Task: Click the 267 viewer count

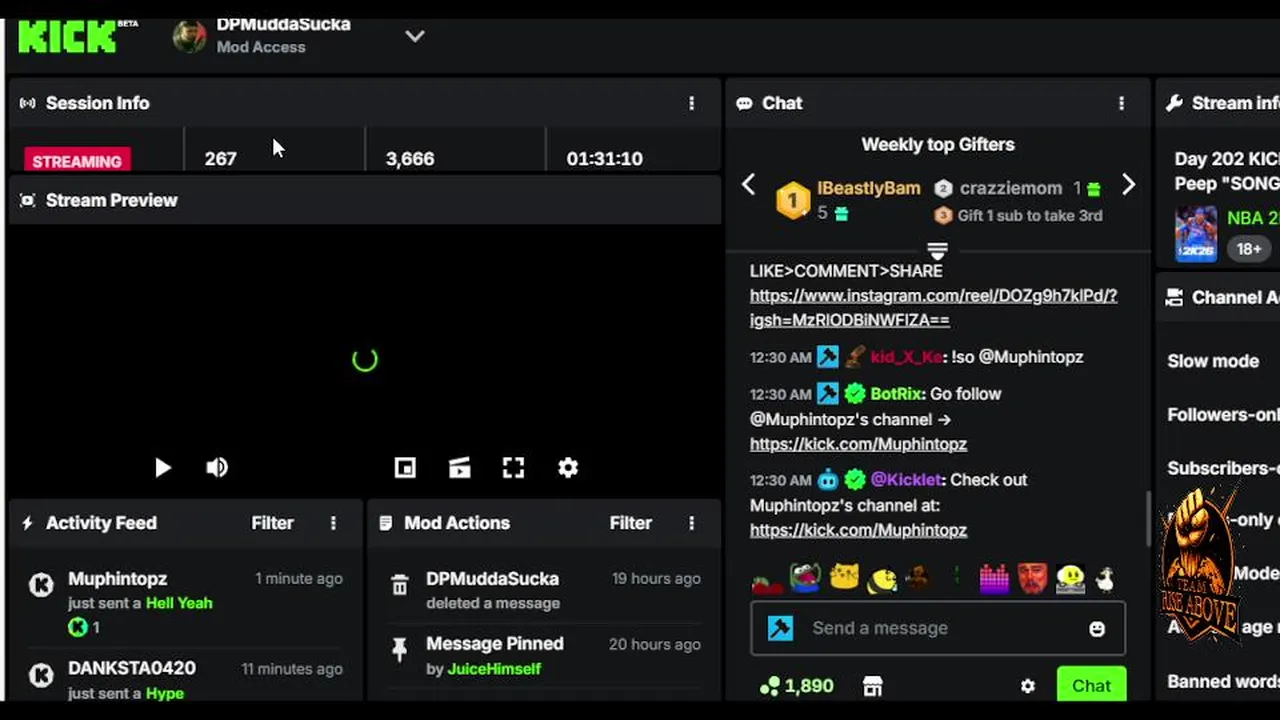Action: [220, 159]
